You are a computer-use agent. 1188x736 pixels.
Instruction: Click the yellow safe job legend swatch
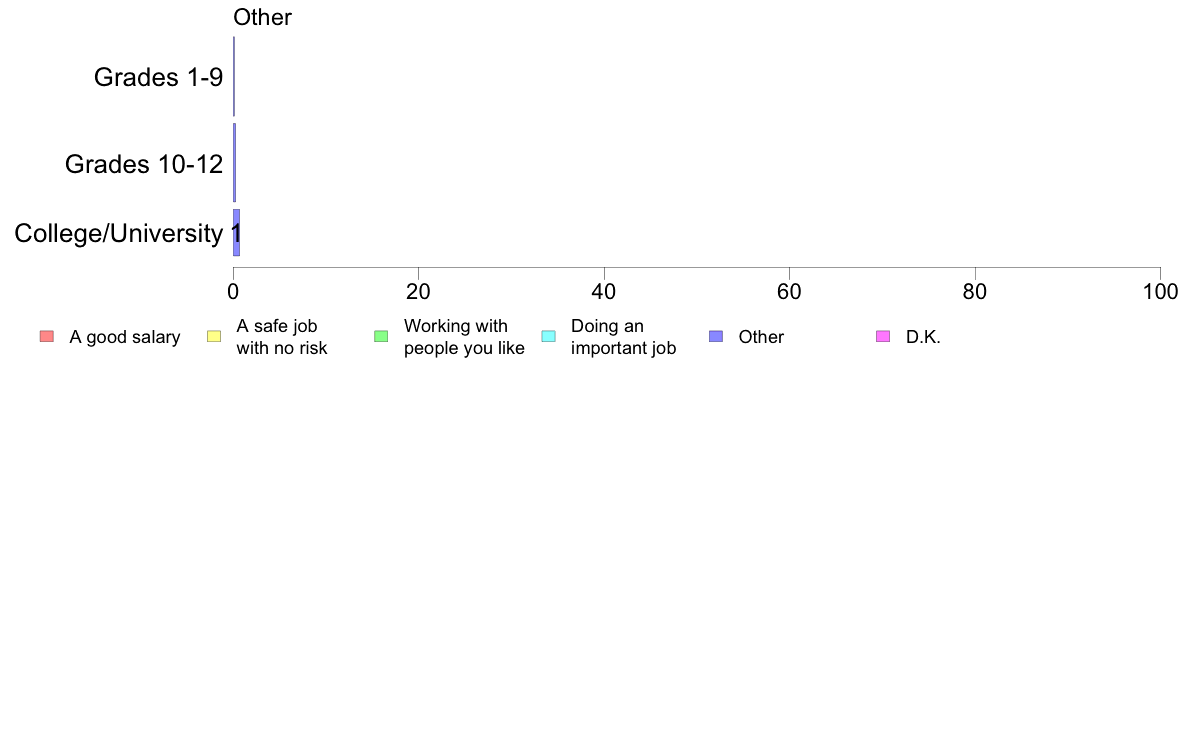[214, 337]
